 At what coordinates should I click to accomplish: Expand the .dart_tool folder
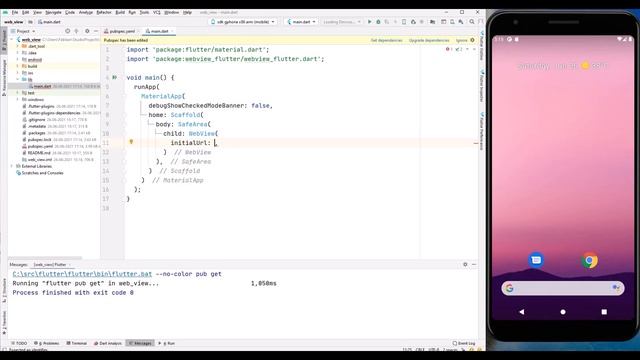pos(18,46)
